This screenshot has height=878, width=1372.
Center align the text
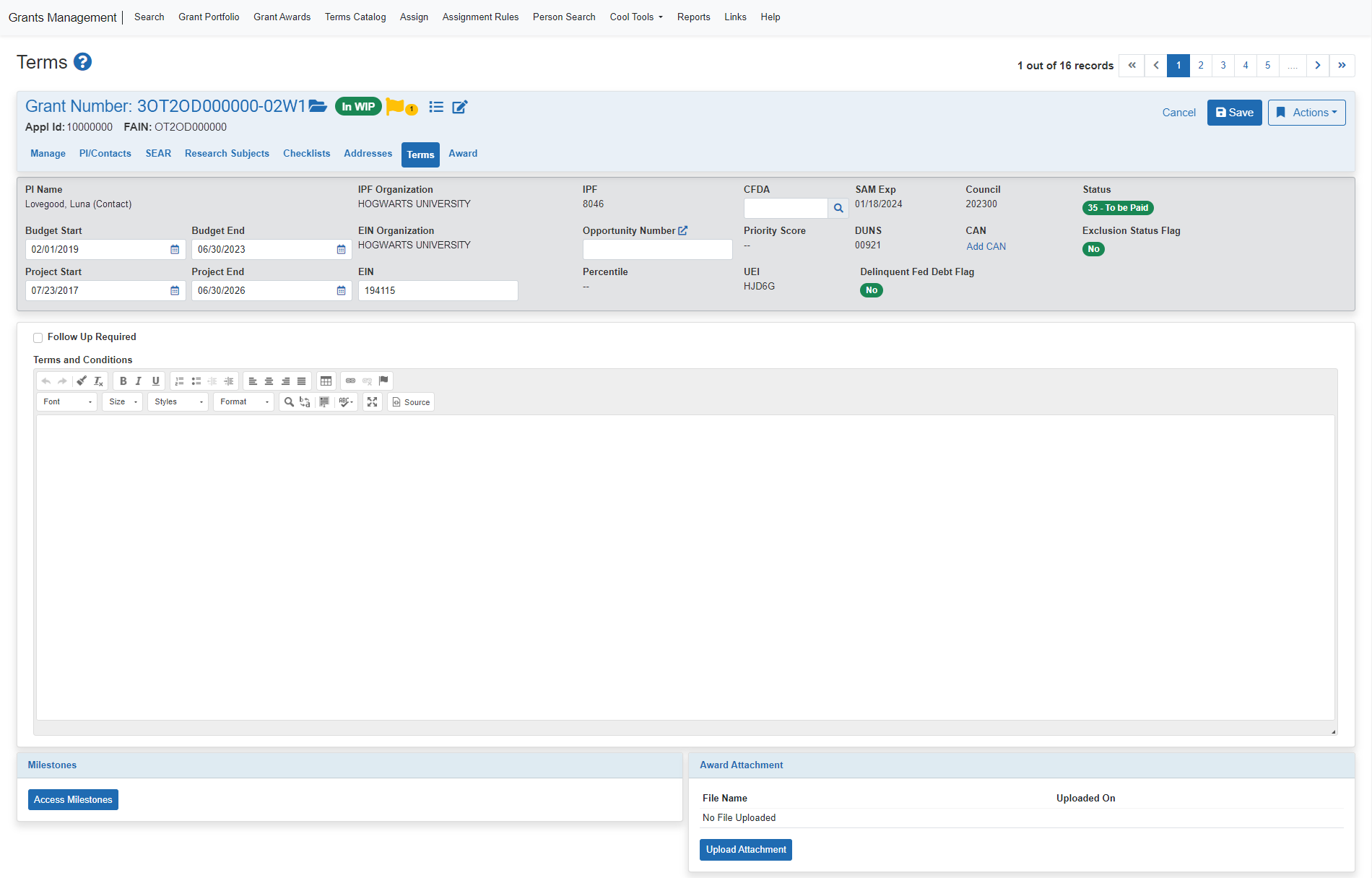[269, 381]
